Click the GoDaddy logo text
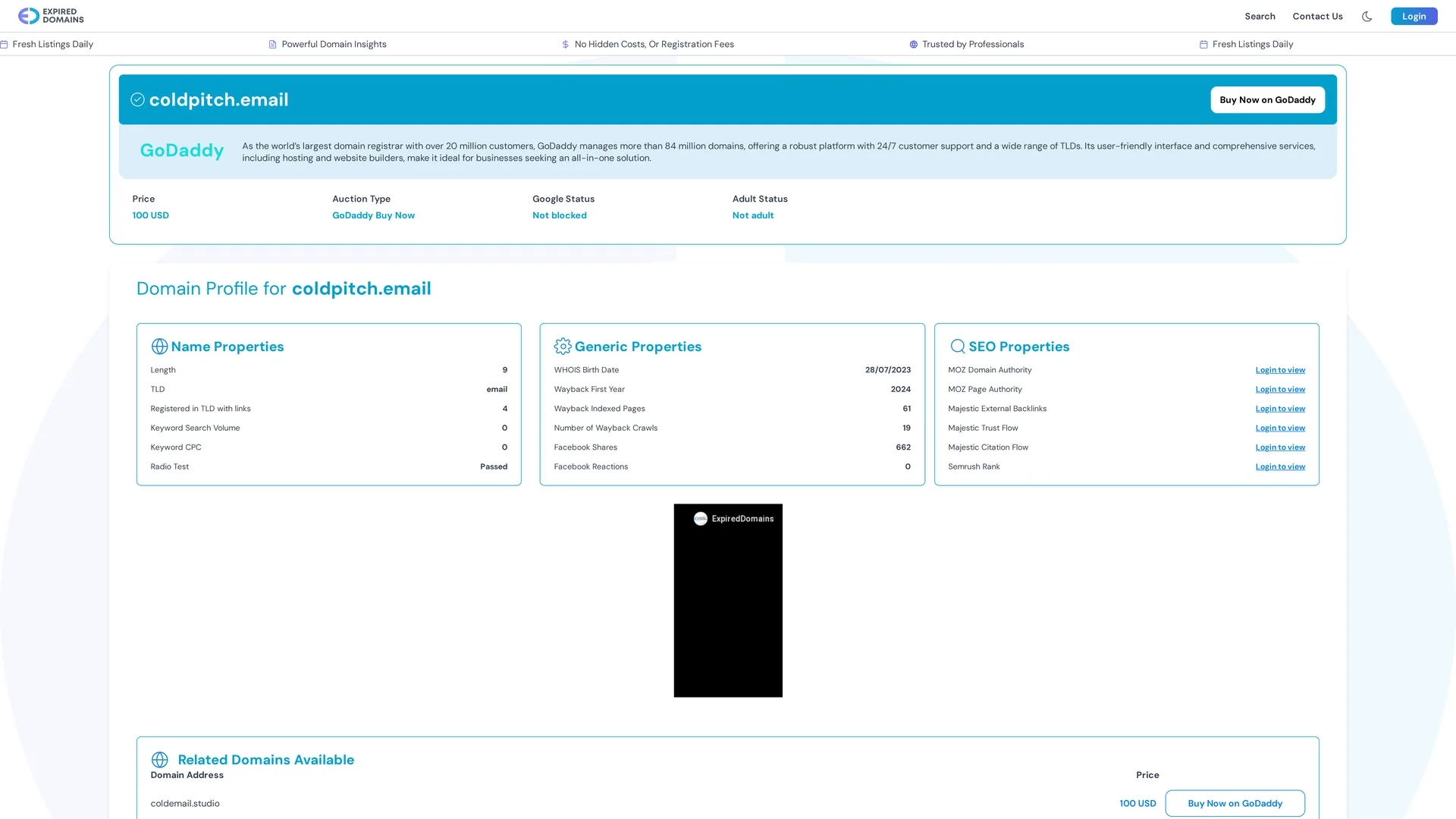 (x=182, y=150)
